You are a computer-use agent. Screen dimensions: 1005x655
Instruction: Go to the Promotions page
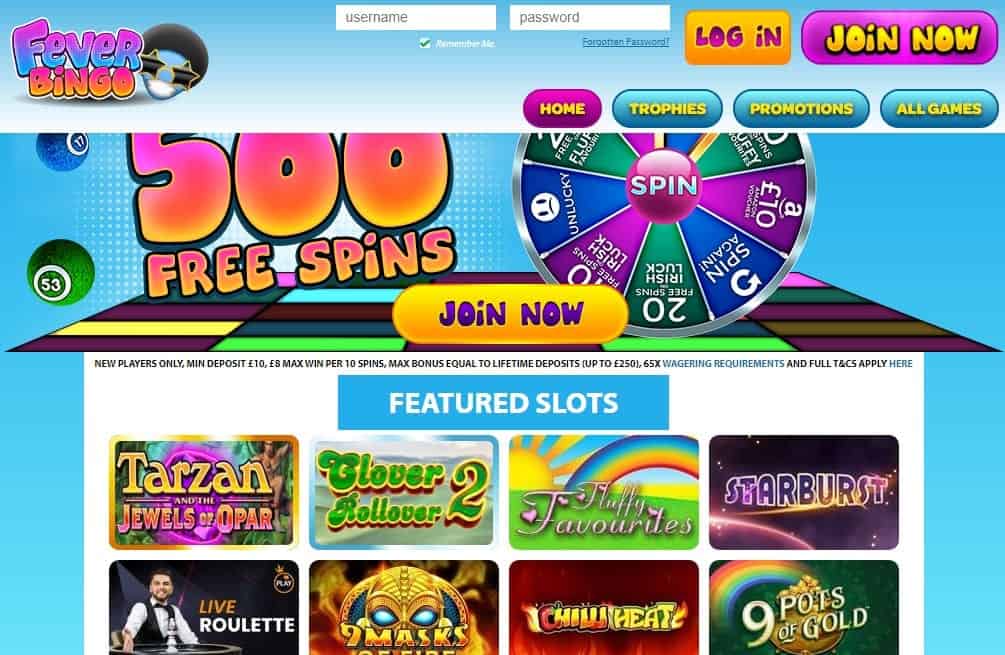pos(801,108)
